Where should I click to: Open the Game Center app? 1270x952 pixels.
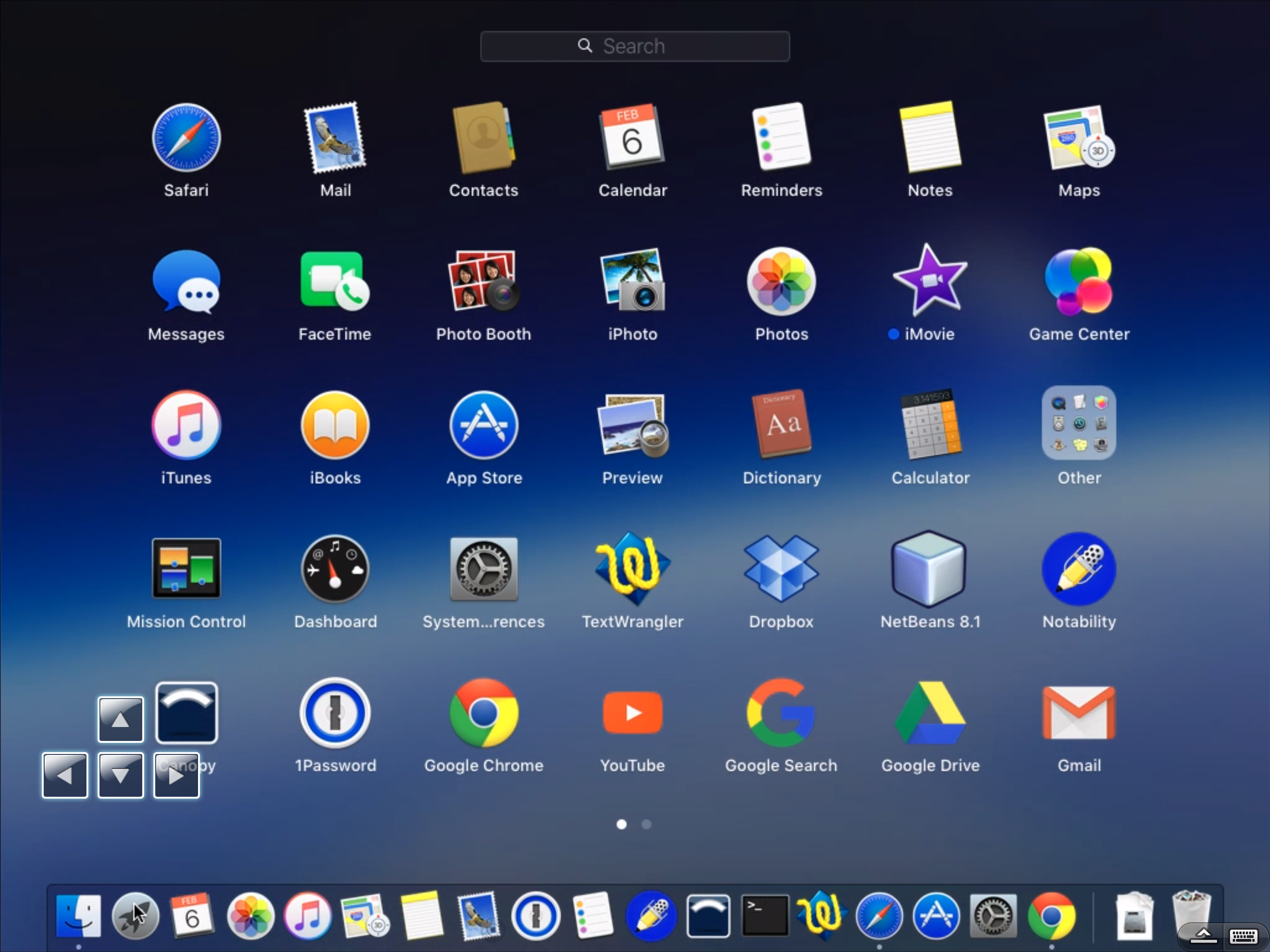click(x=1078, y=281)
